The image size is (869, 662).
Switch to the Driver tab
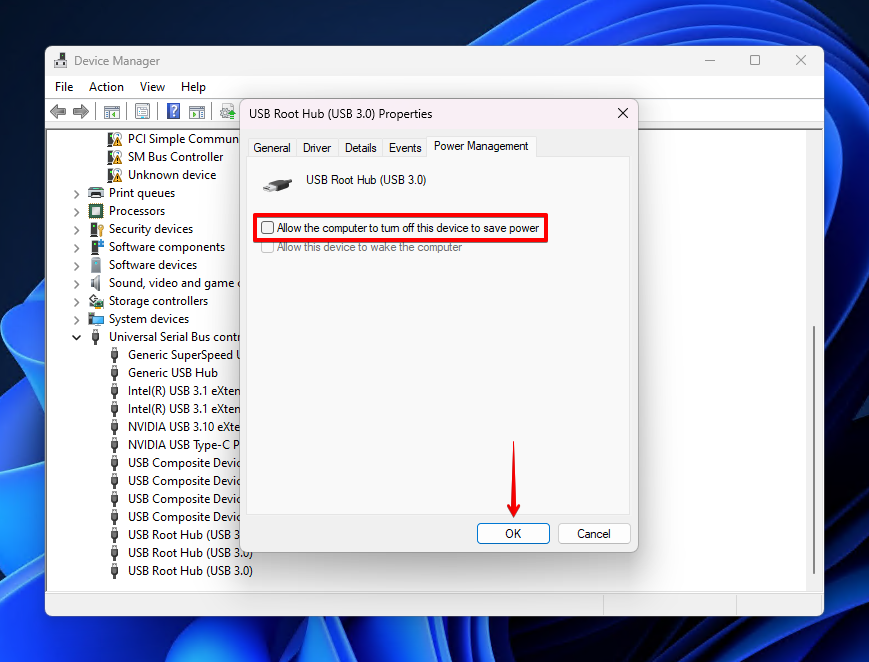[x=316, y=146]
